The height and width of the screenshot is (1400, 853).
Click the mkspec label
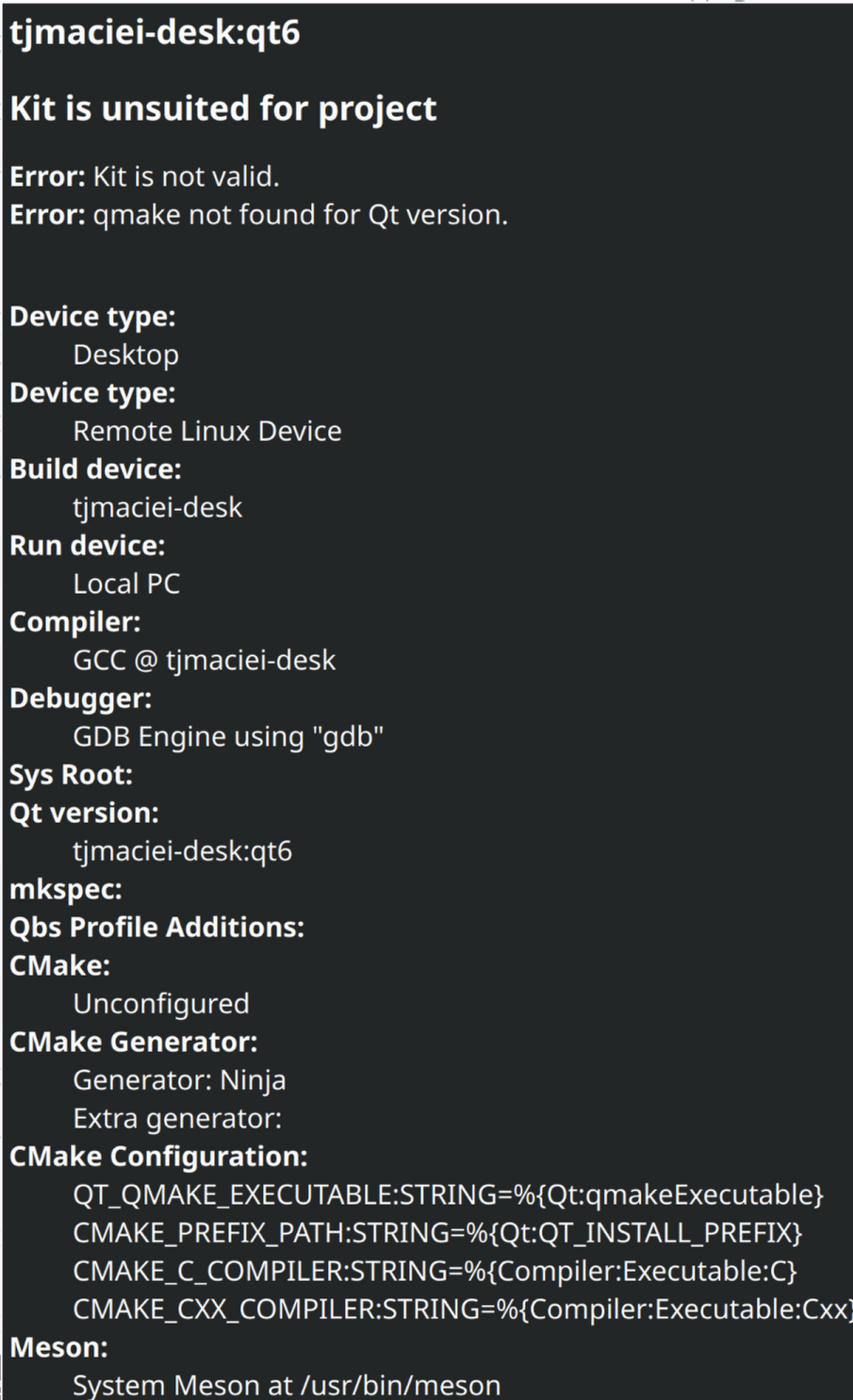[x=66, y=889]
